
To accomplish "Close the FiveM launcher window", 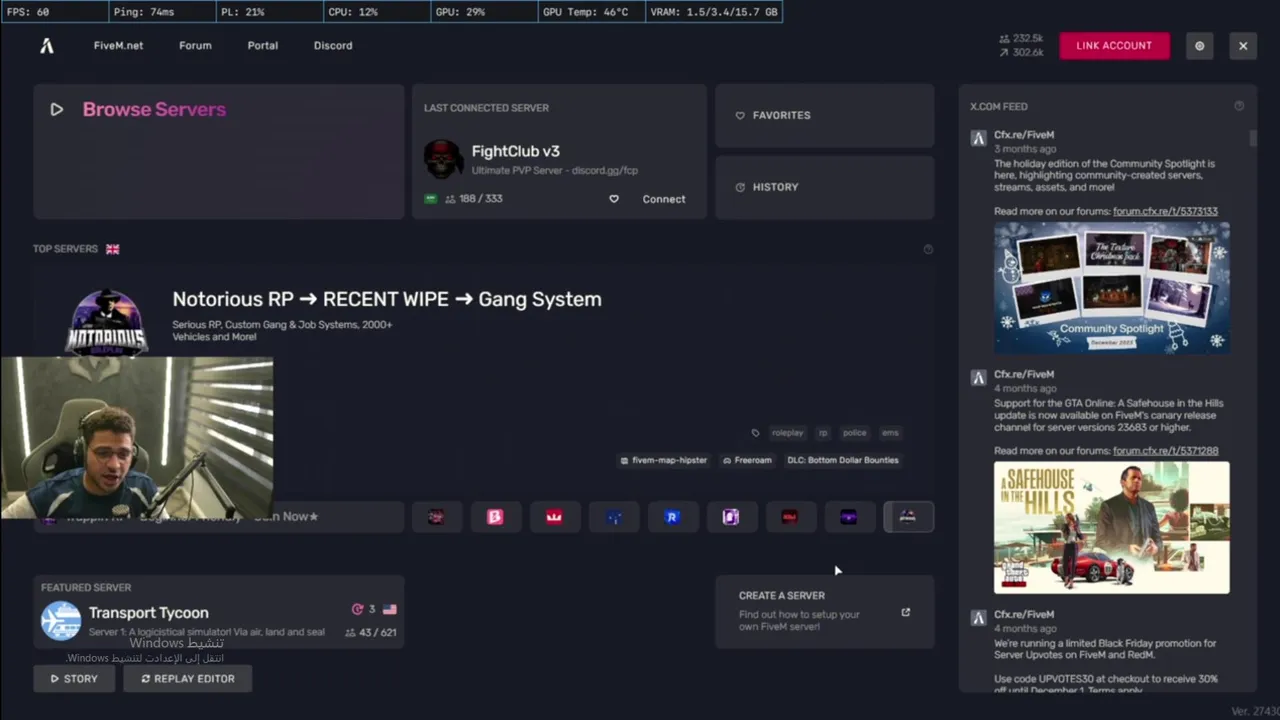I will 1243,46.
